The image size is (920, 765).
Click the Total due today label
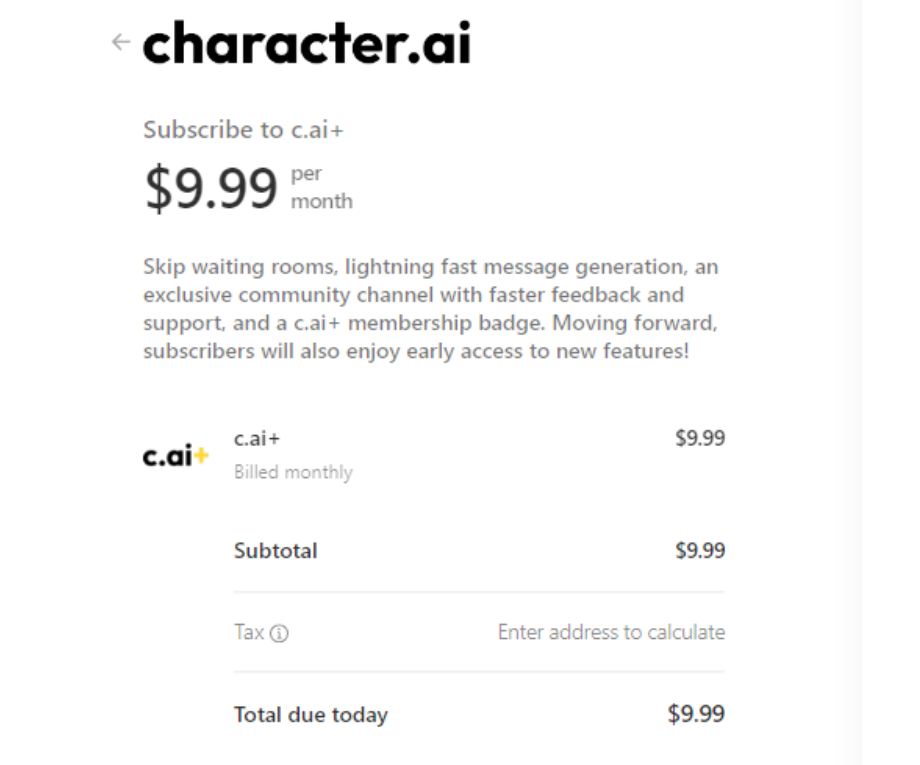click(311, 715)
